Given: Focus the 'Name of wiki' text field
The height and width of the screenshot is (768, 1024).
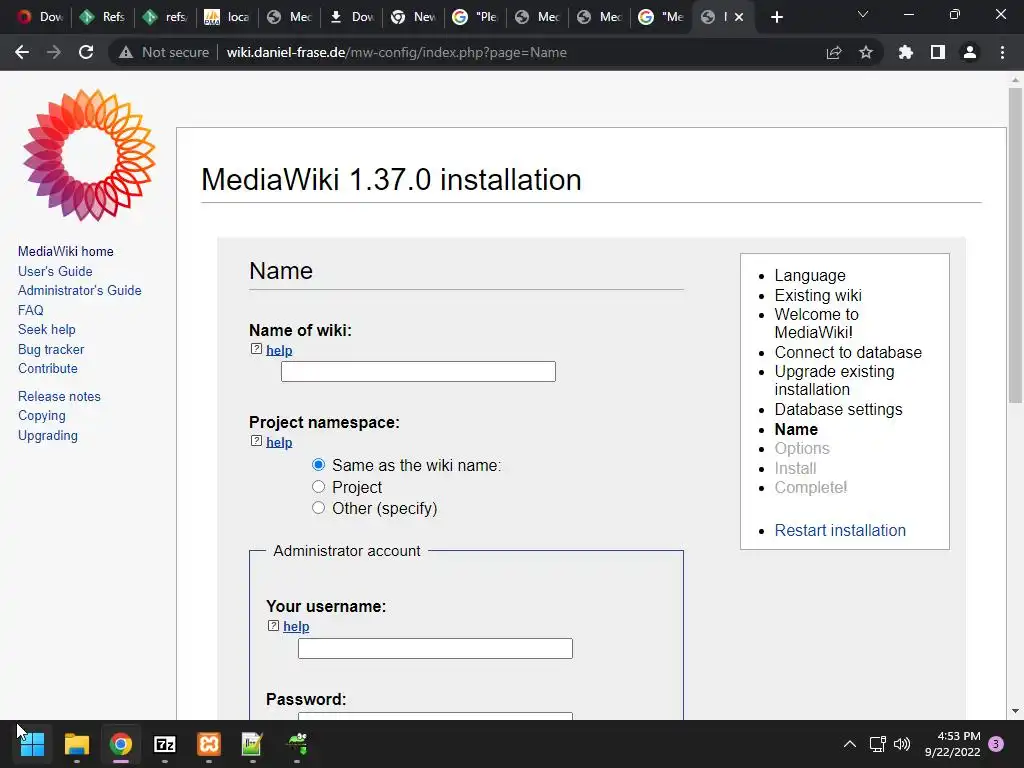Looking at the screenshot, I should (x=418, y=372).
